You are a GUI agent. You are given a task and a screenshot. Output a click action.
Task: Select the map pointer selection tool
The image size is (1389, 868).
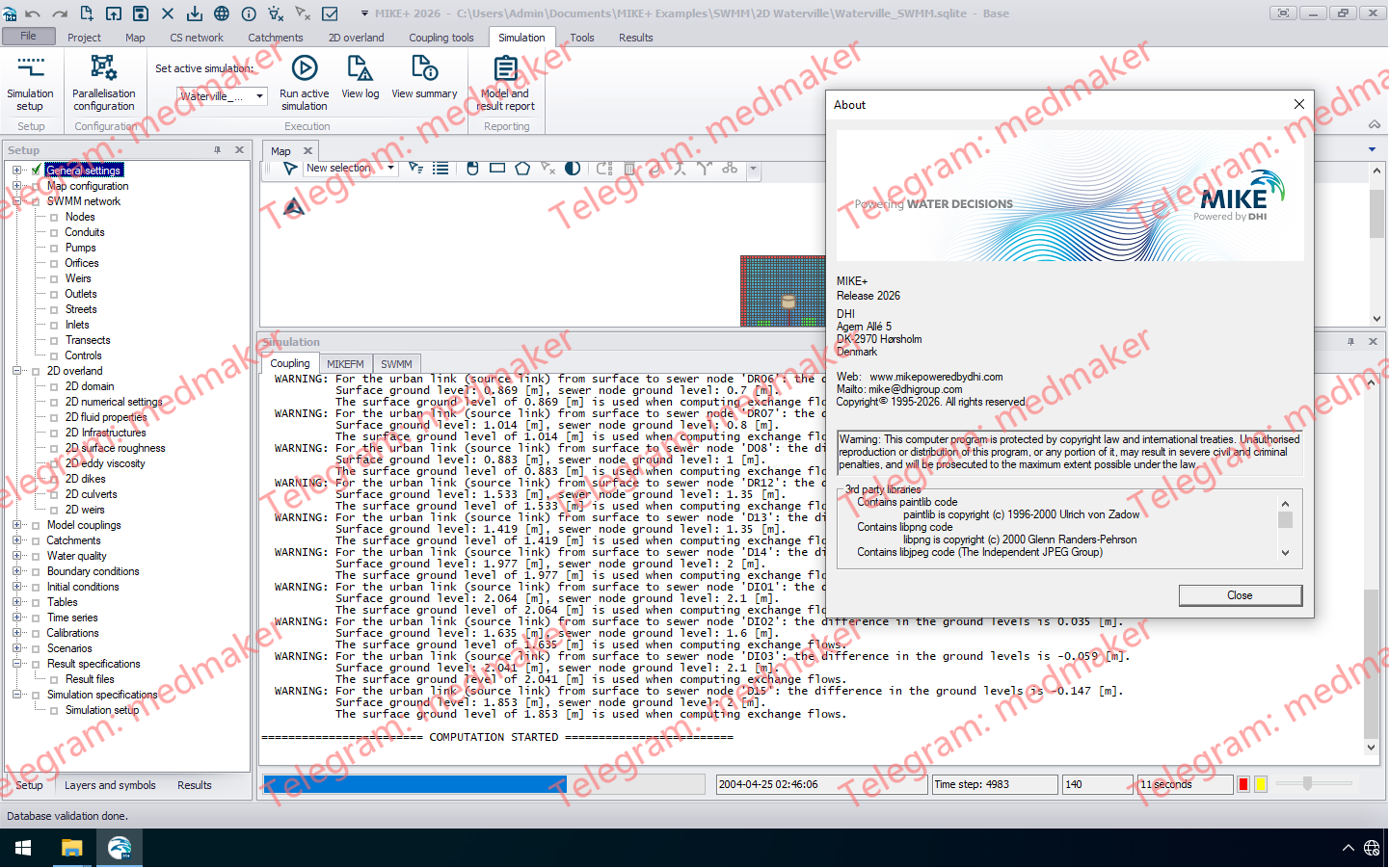tap(289, 169)
